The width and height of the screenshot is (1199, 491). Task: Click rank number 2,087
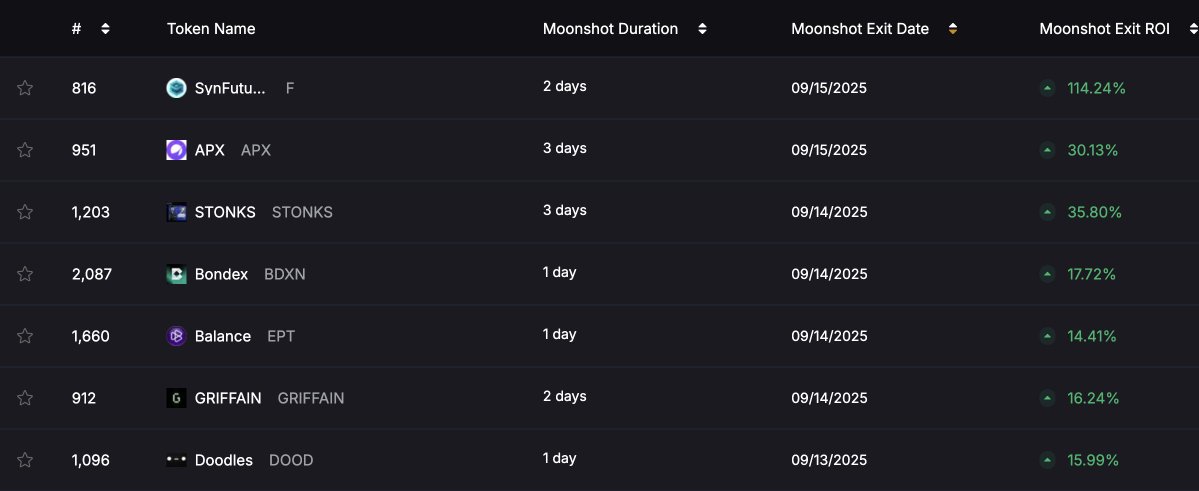tap(92, 274)
